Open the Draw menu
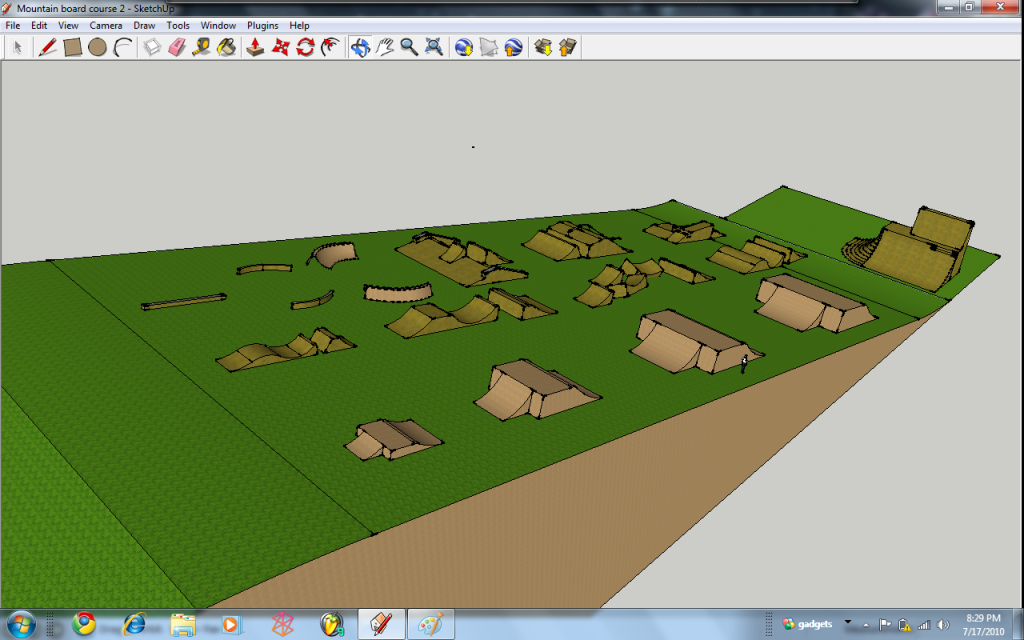Image resolution: width=1024 pixels, height=640 pixels. tap(144, 25)
